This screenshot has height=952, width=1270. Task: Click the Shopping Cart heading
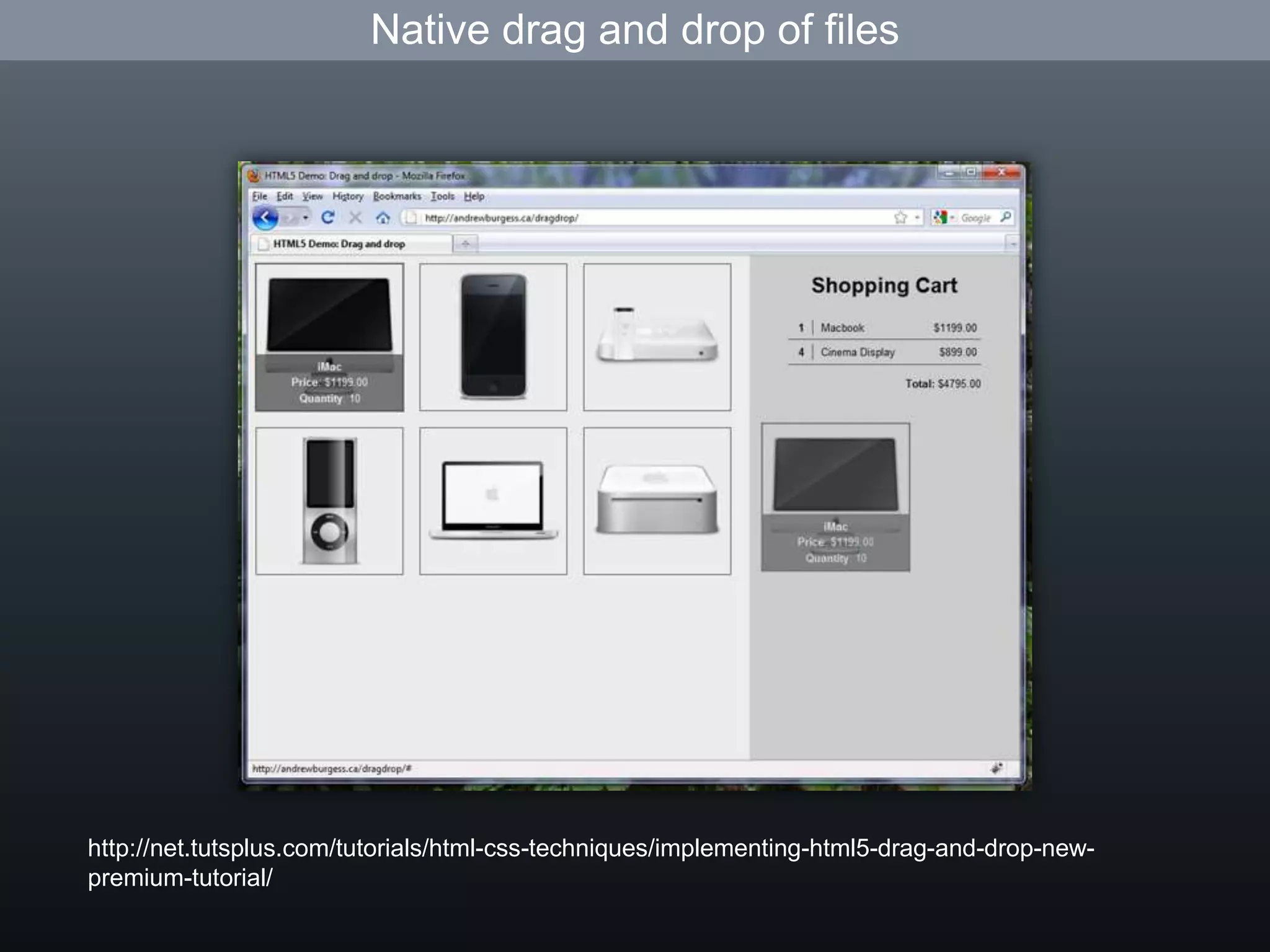(884, 285)
